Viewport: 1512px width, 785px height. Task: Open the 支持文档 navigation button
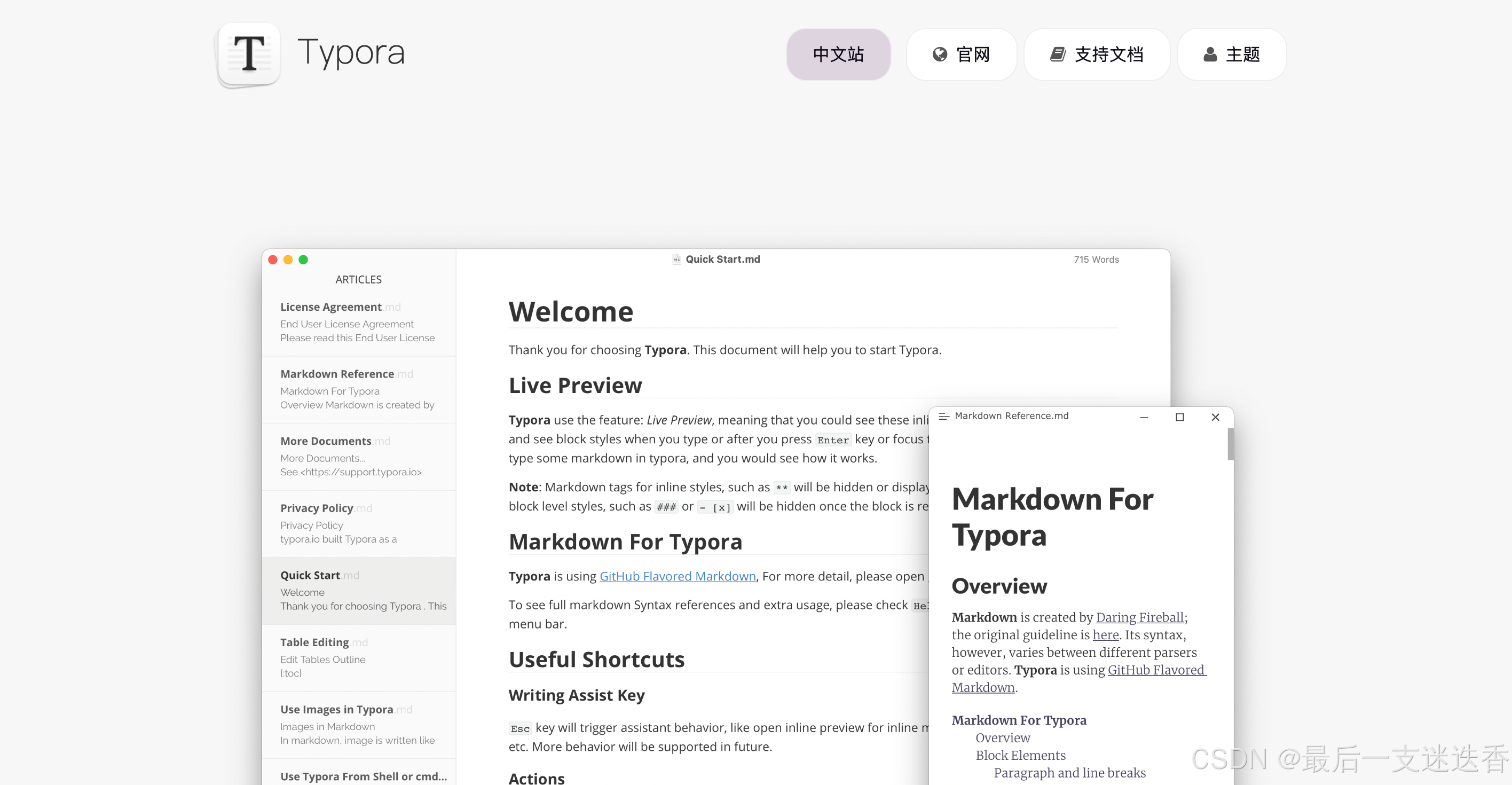(1097, 54)
